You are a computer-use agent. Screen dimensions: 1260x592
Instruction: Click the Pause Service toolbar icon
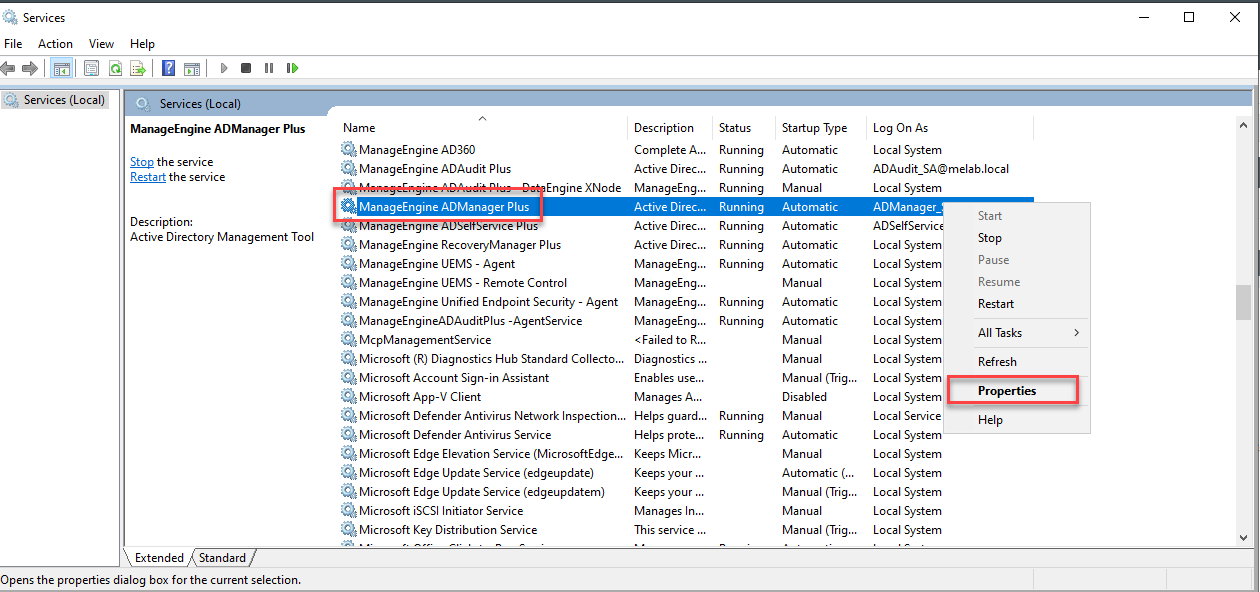tap(269, 68)
